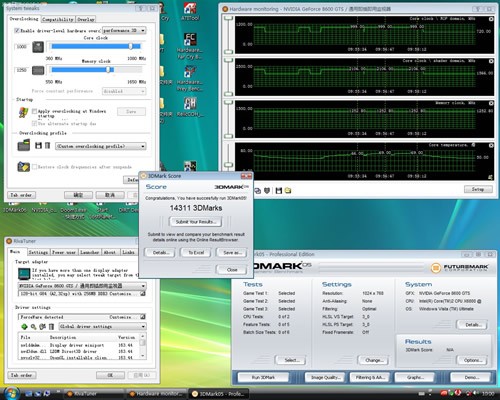Click the core clock value input field
The height and width of the screenshot is (400, 500).
tap(22, 47)
